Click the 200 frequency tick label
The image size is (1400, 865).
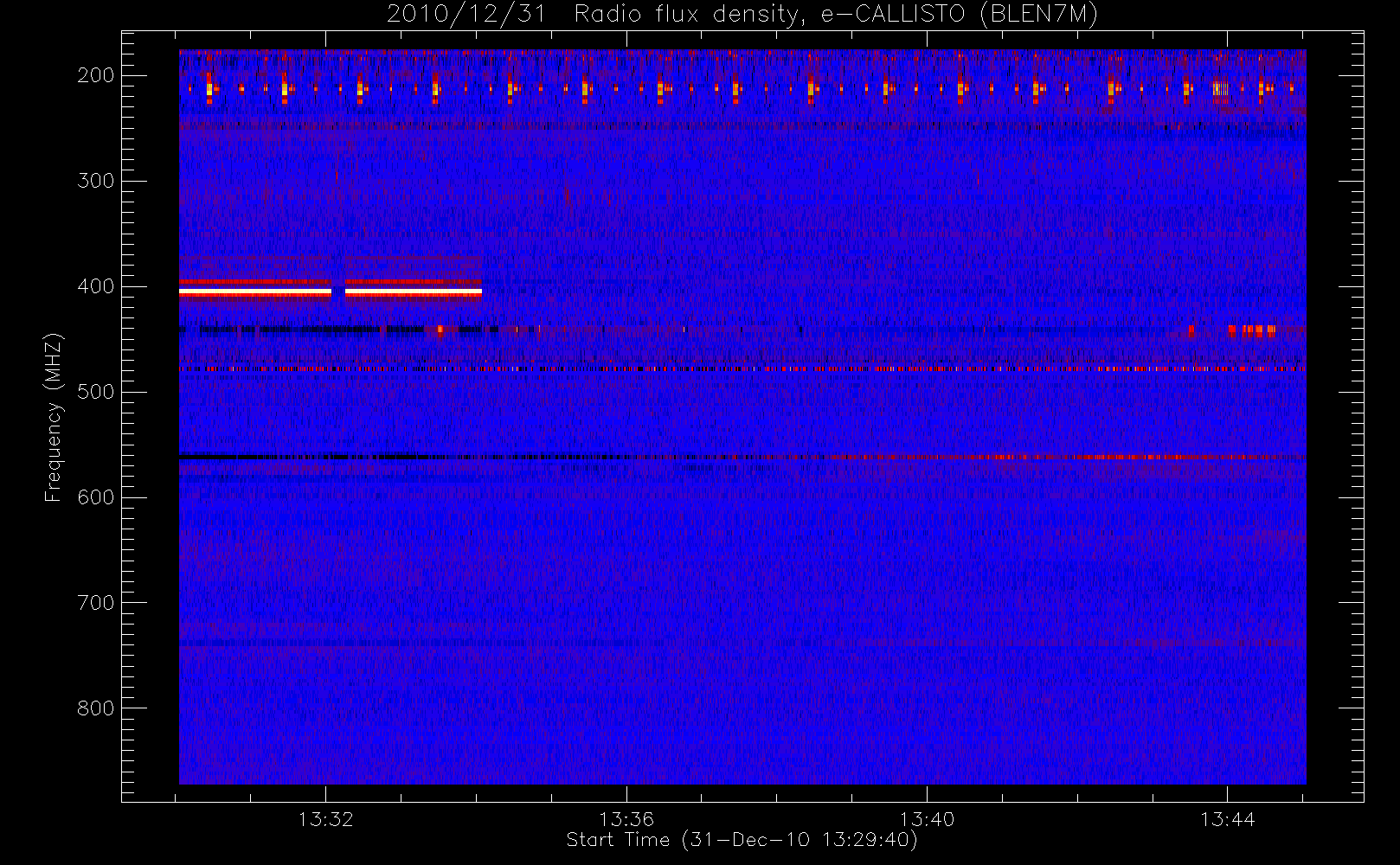(95, 75)
